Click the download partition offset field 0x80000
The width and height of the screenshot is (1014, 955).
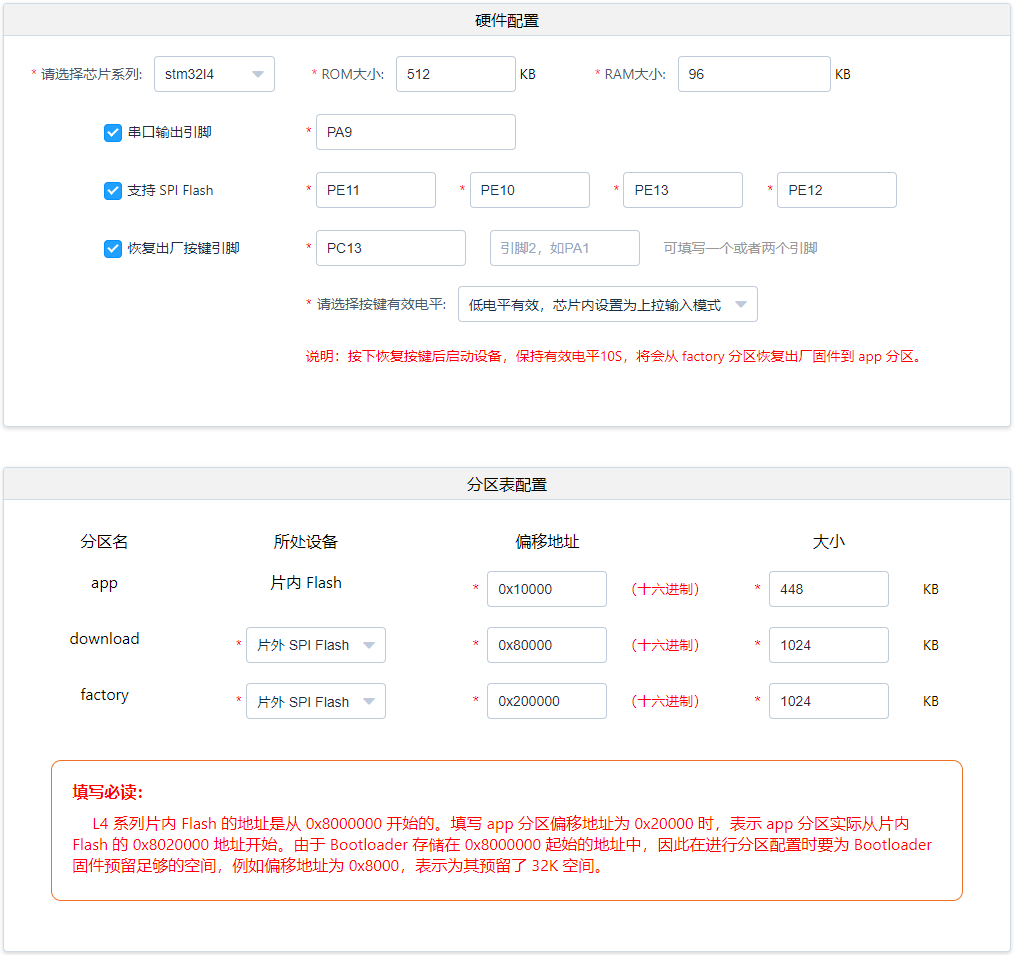pos(546,645)
